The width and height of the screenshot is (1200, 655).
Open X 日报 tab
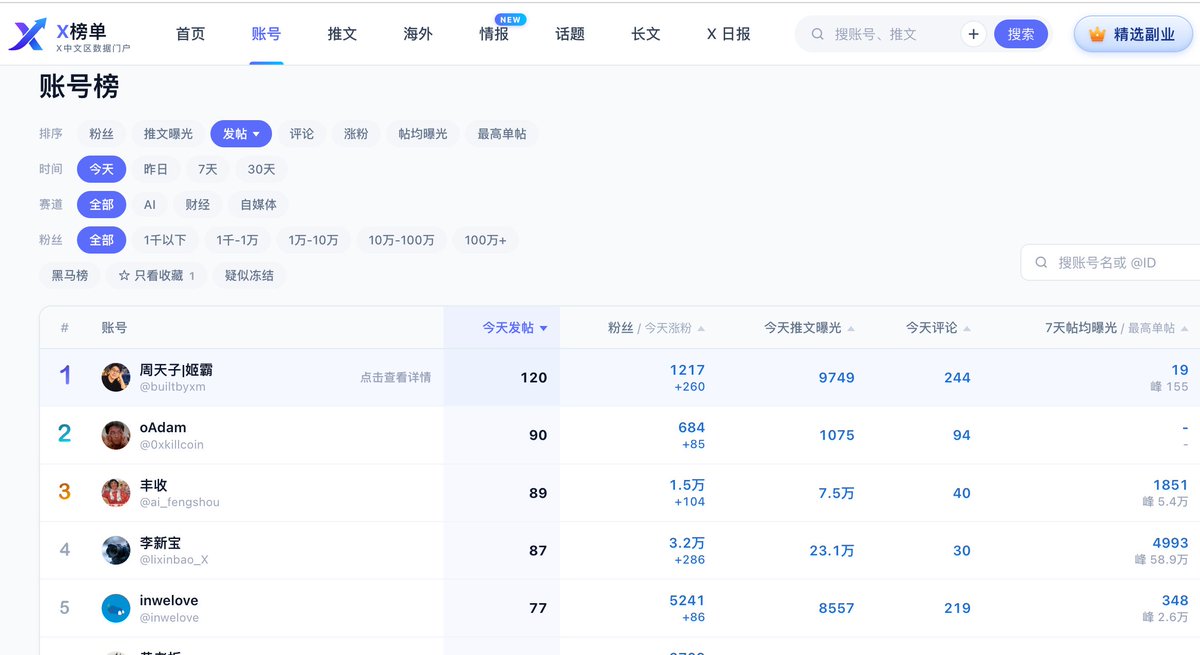[x=729, y=34]
